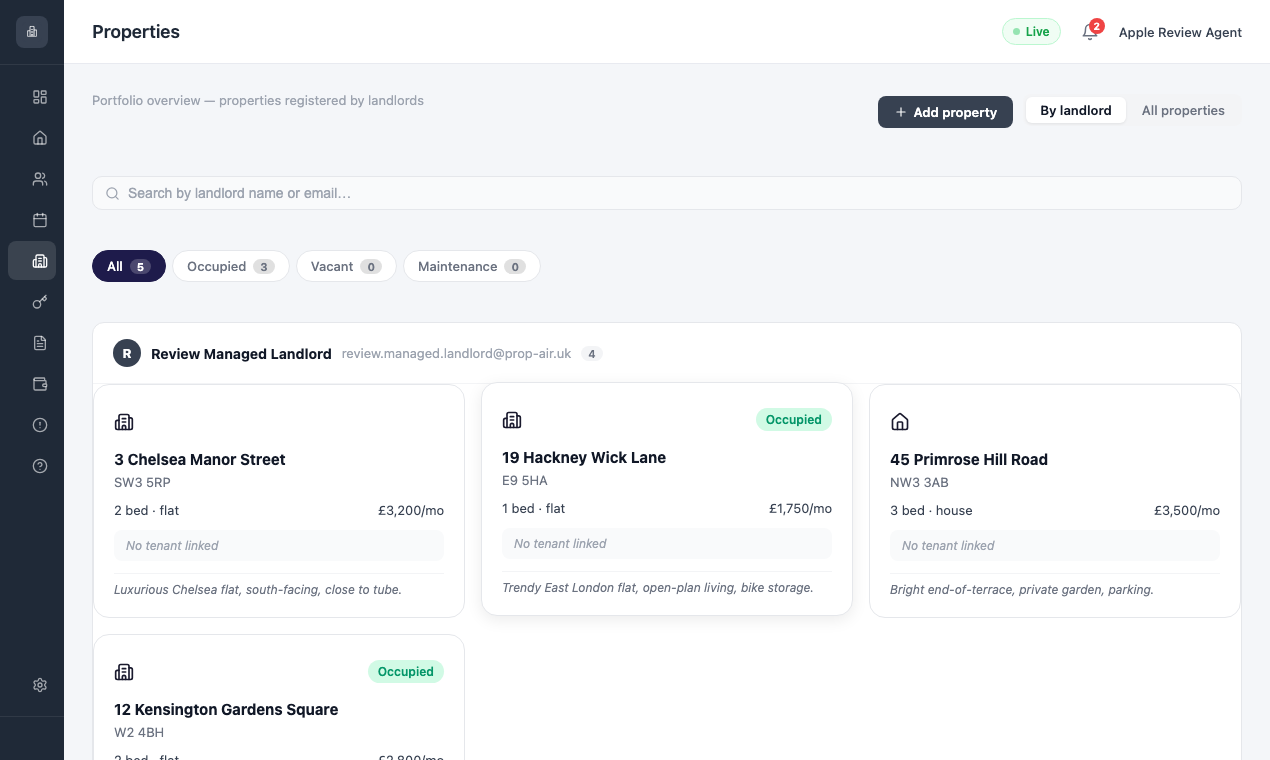
Task: Open the key icon in sidebar
Action: coord(40,302)
